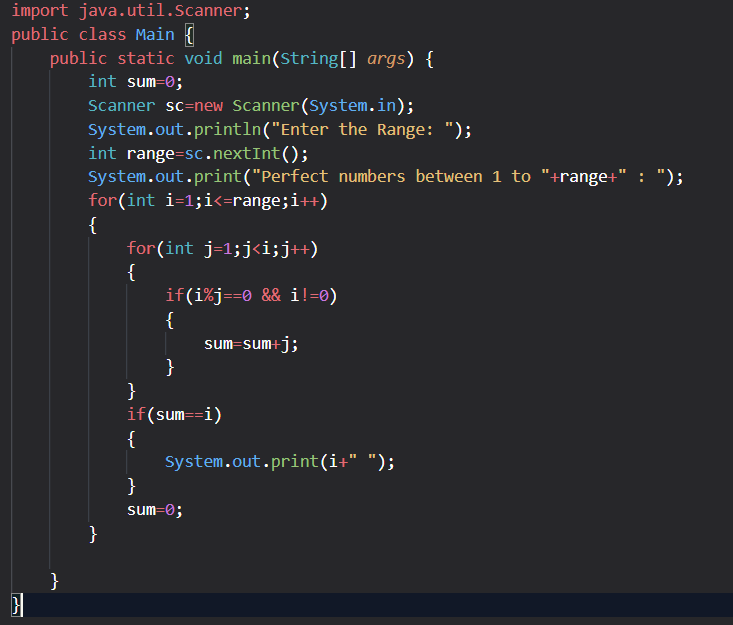733x625 pixels.
Task: Click the opening brace below "if(sum==i)"
Action: coord(131,439)
